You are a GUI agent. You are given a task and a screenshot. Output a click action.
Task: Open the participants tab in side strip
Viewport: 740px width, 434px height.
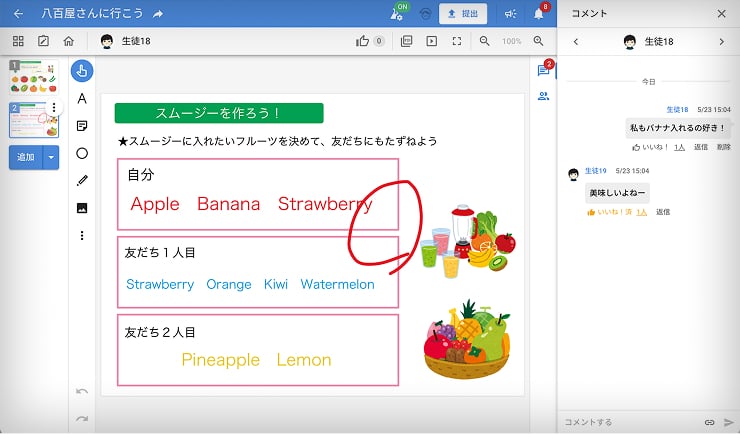tap(543, 96)
